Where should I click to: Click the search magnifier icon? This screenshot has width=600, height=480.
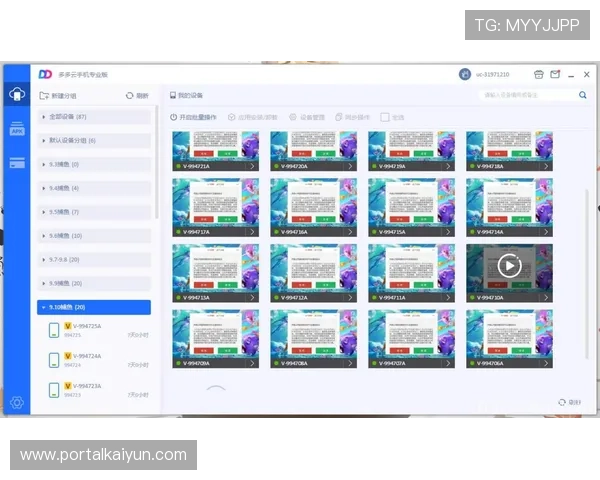[583, 95]
